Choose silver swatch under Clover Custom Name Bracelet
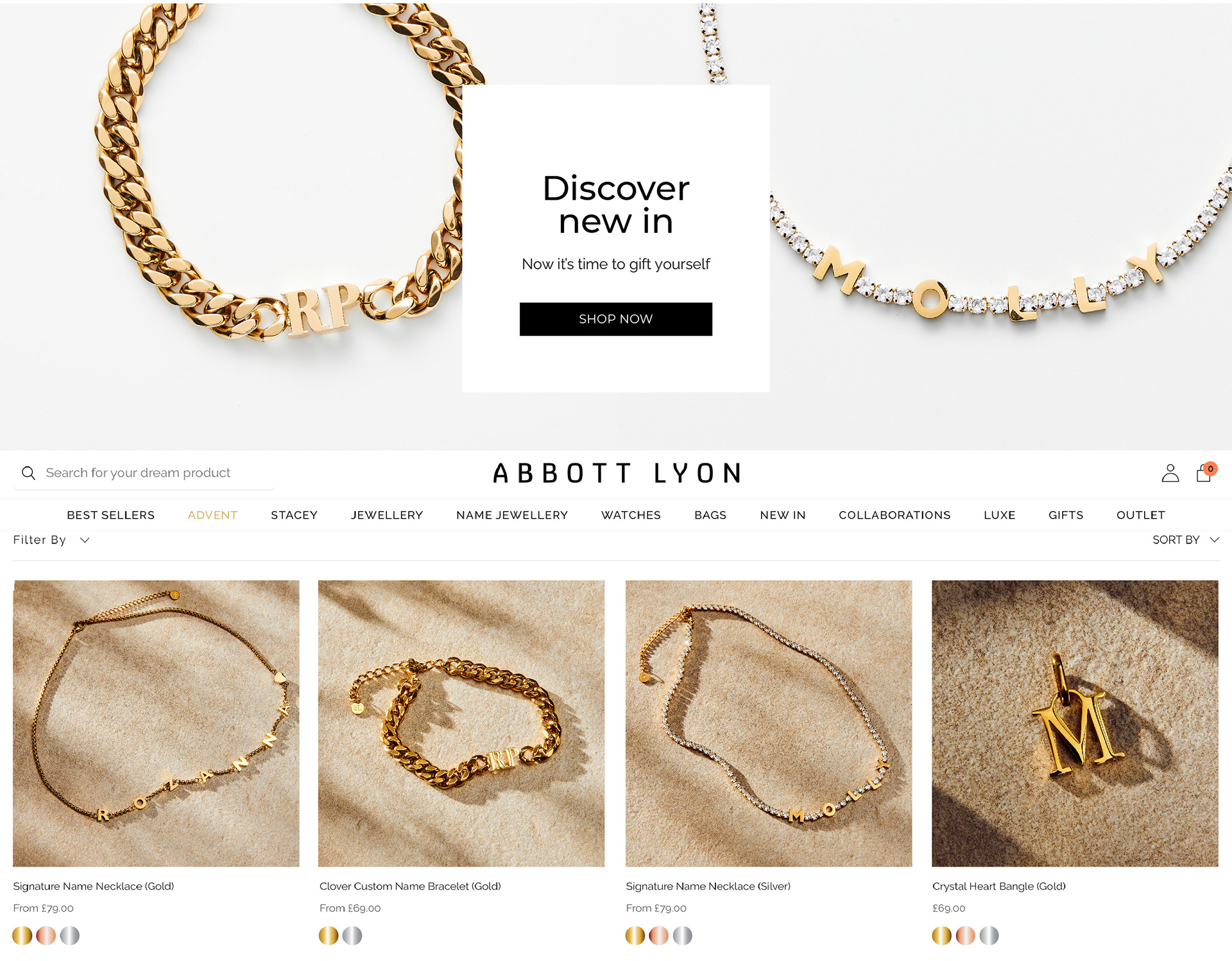The width and height of the screenshot is (1232, 961). (352, 935)
